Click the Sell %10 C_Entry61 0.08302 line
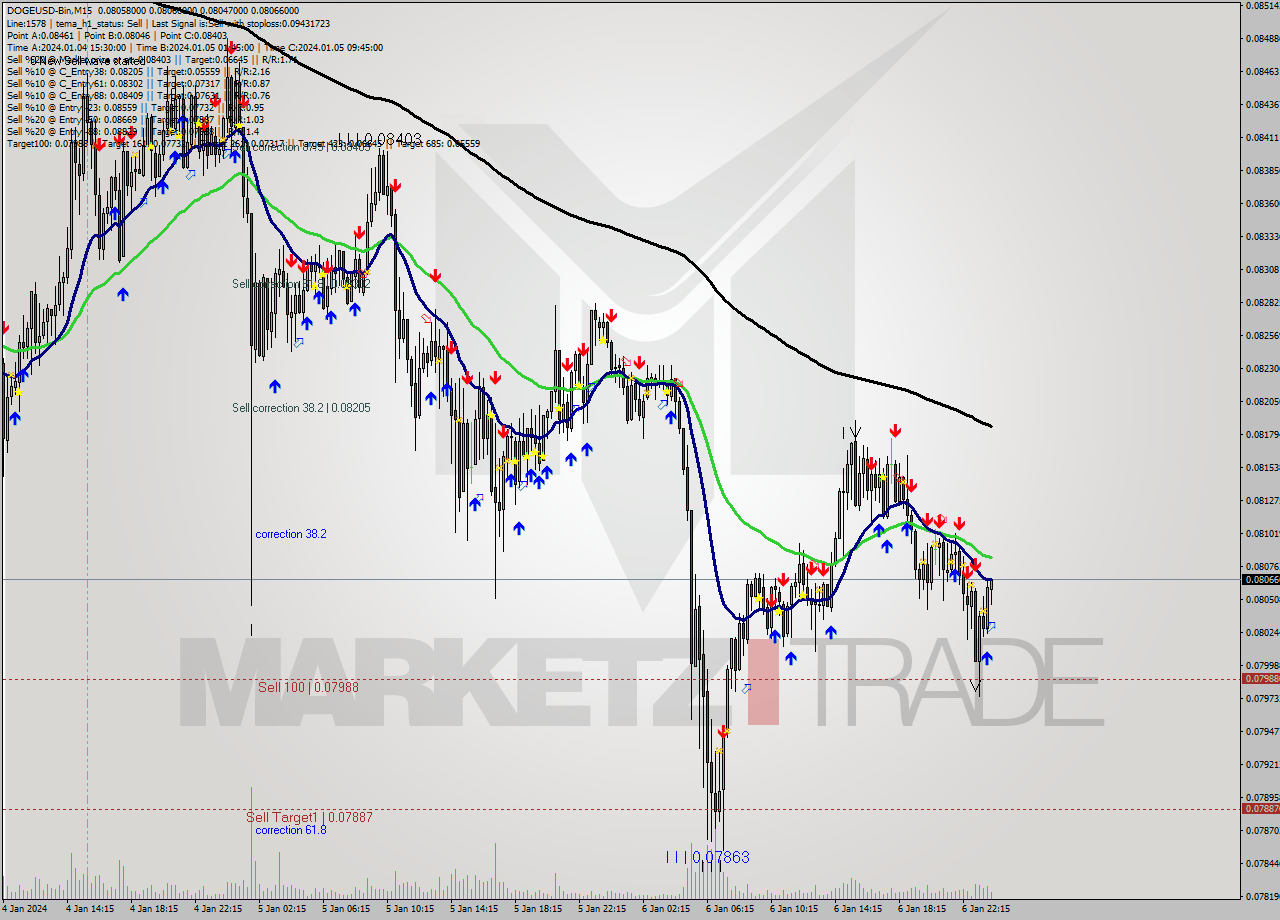 click(138, 83)
